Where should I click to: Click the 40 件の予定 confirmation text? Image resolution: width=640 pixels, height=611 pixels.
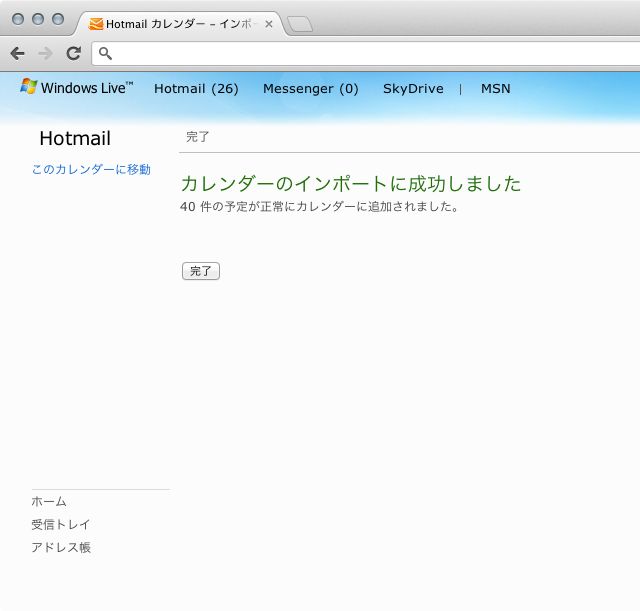(x=319, y=207)
